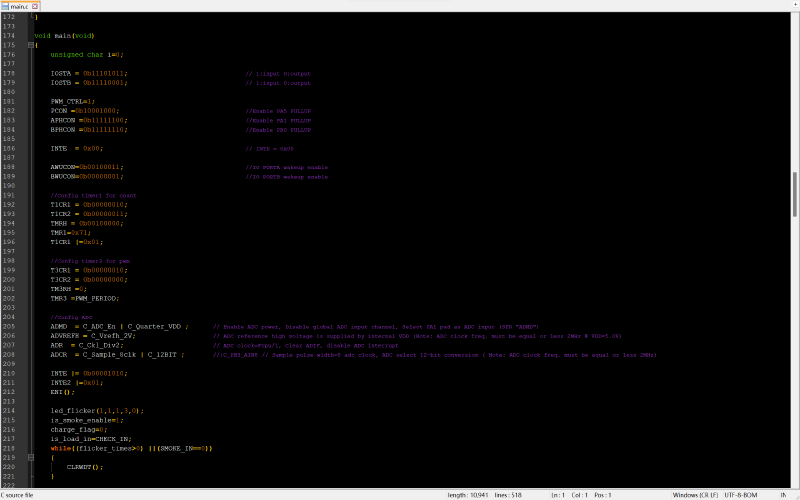Click the 'void main(void)' declaration
800x500 pixels.
coord(64,36)
